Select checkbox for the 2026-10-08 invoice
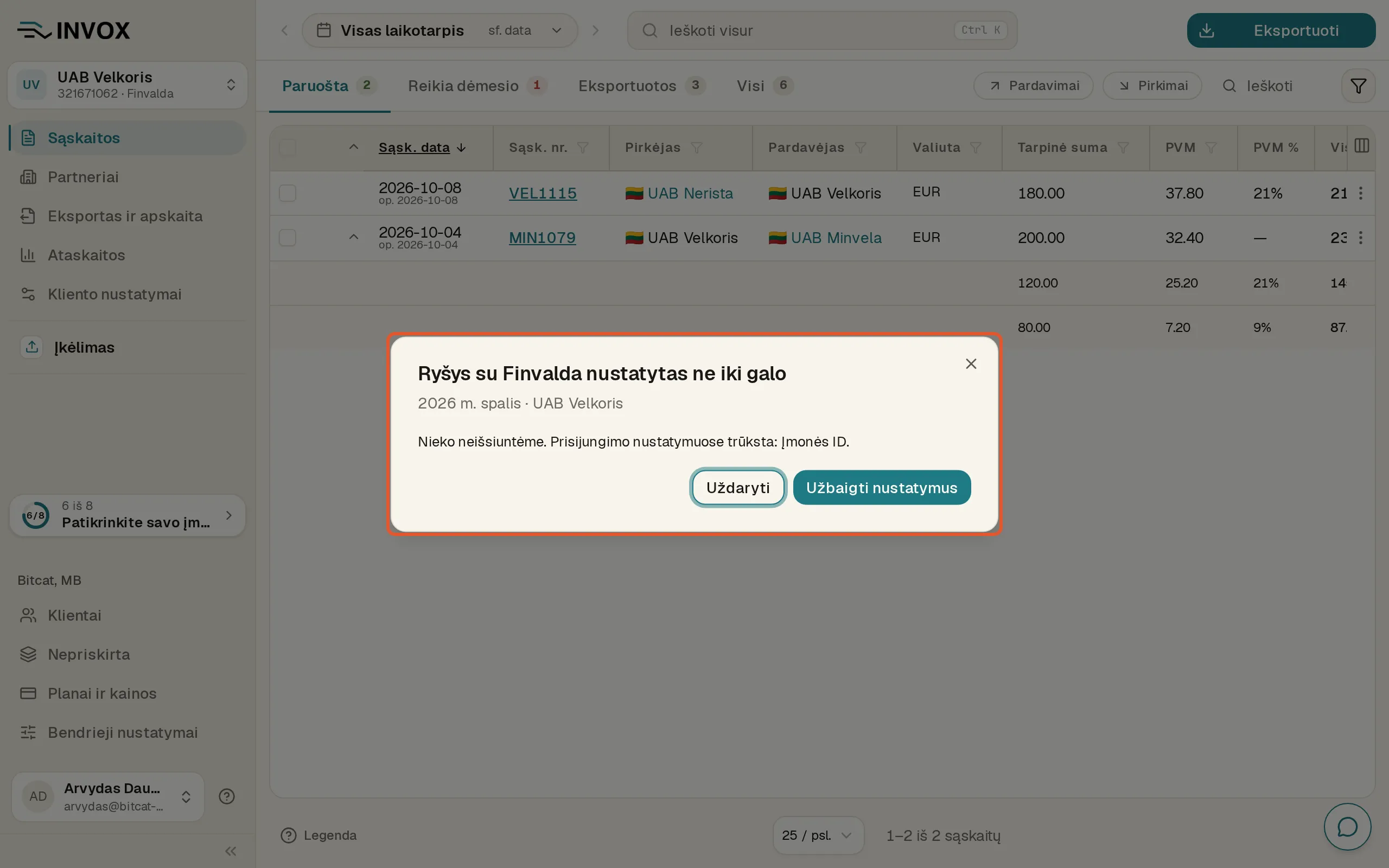Viewport: 1389px width, 868px height. point(288,193)
